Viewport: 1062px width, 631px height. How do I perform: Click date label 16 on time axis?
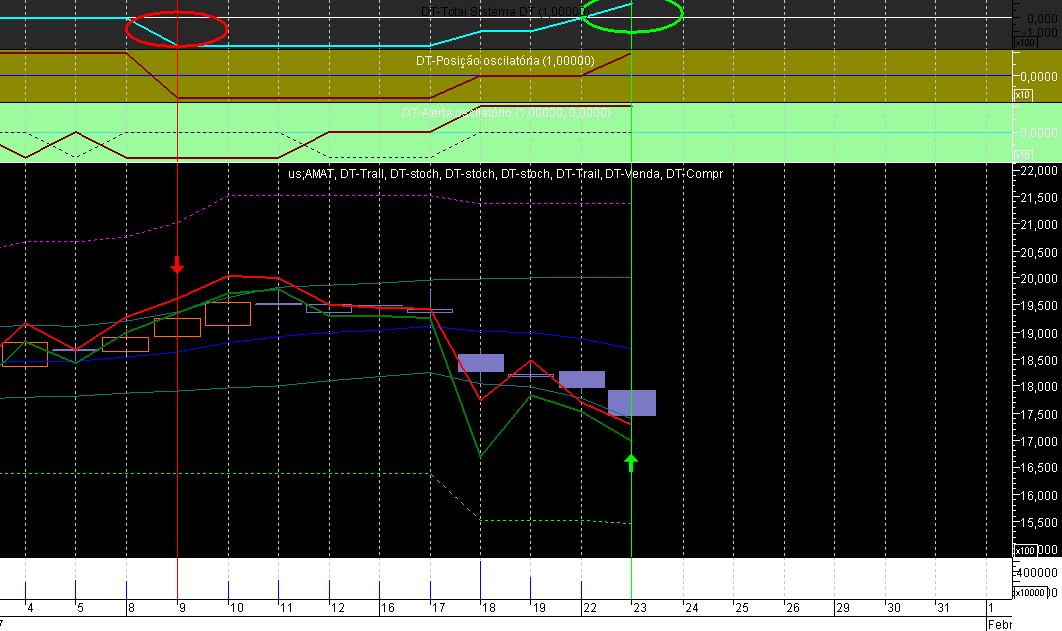(387, 608)
